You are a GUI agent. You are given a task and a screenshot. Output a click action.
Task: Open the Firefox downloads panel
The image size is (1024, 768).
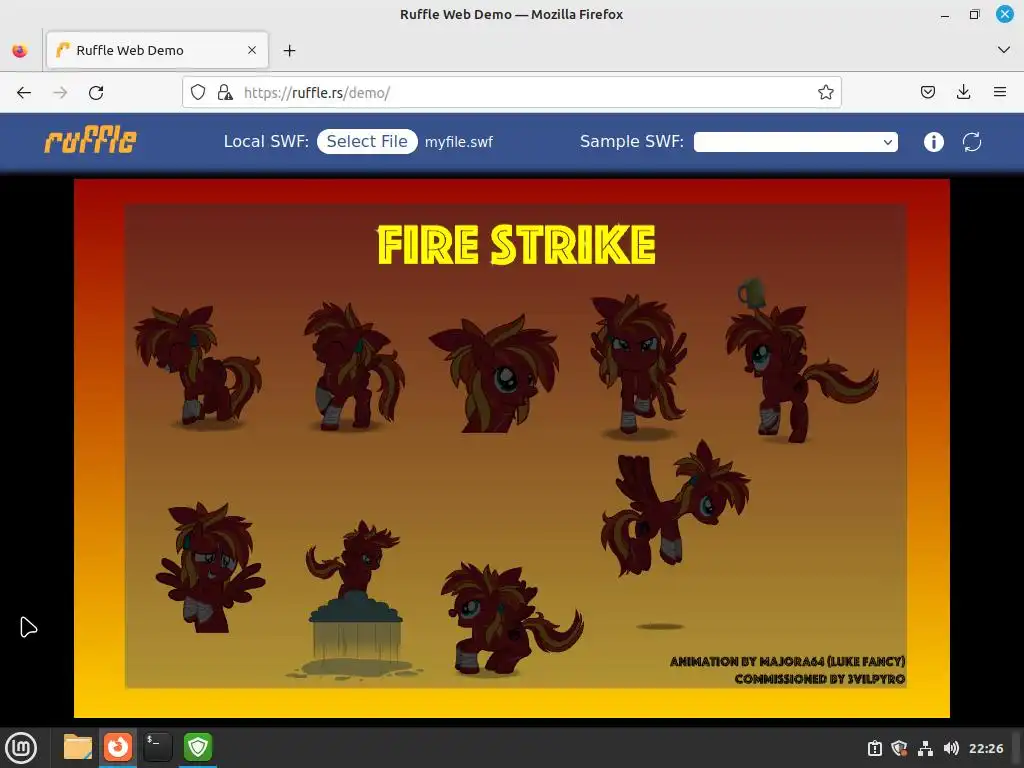(x=963, y=92)
